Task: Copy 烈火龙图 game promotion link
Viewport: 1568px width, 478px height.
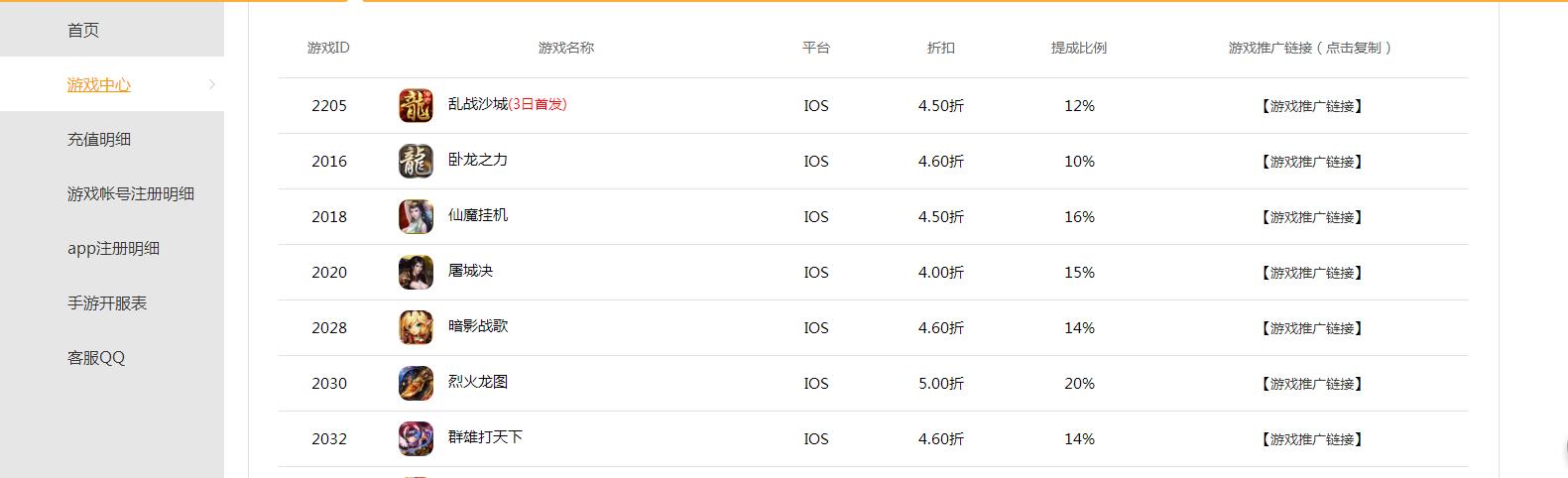Action: point(1311,384)
